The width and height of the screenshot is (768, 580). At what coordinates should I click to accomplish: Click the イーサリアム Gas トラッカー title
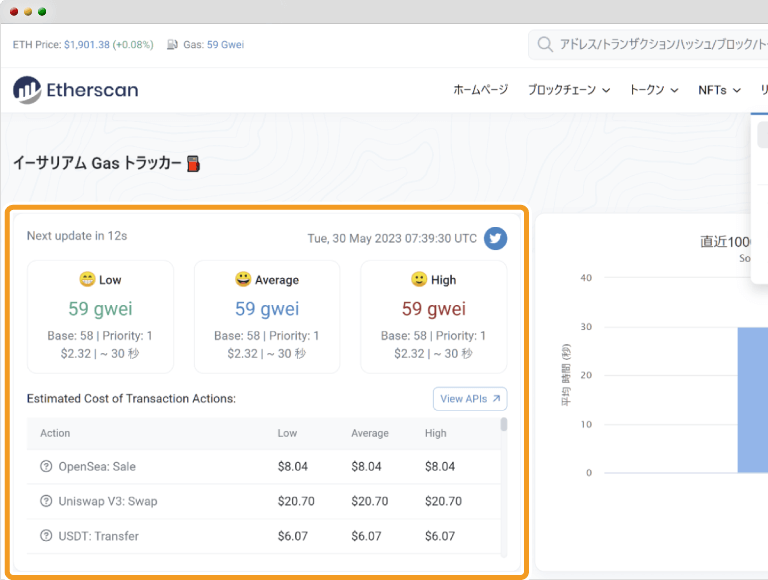tap(97, 163)
